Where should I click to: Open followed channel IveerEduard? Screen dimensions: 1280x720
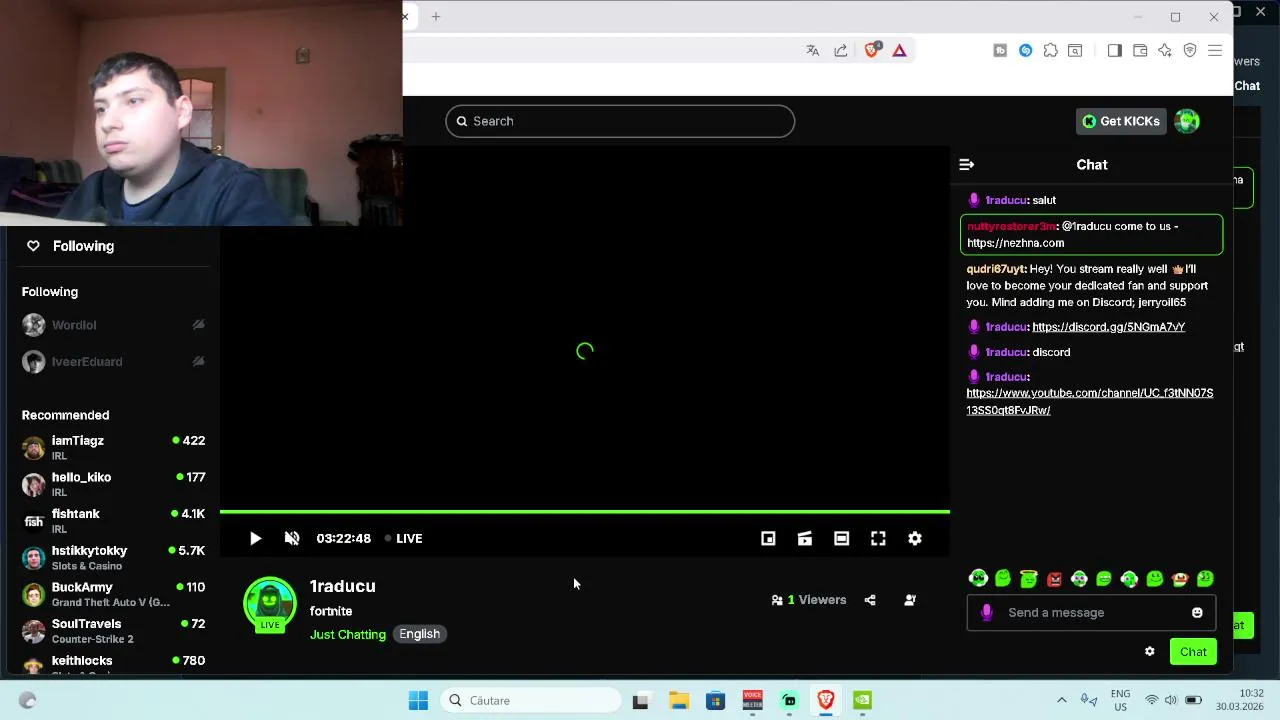tap(113, 361)
